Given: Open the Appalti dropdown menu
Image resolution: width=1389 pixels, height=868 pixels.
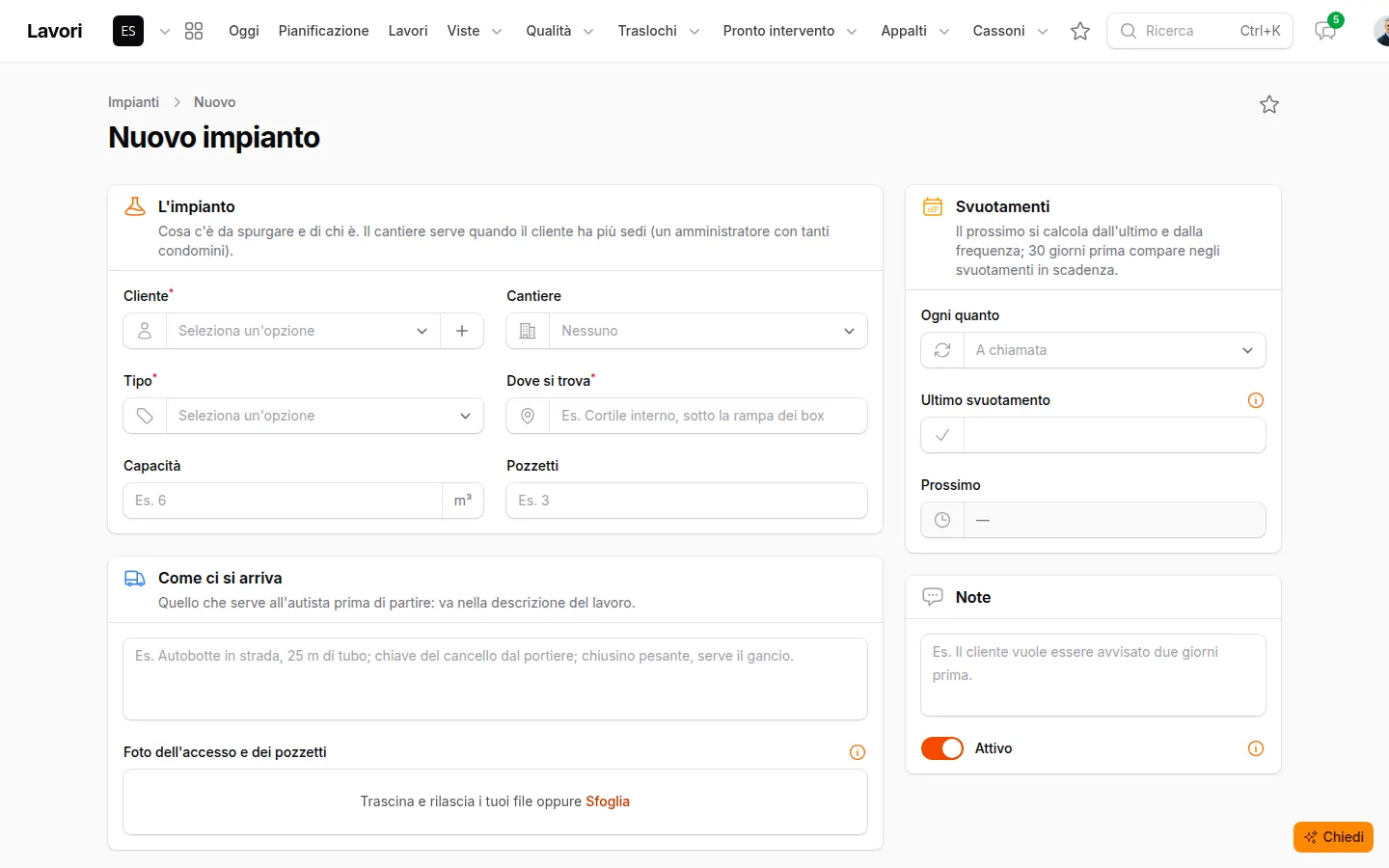Looking at the screenshot, I should tap(915, 31).
